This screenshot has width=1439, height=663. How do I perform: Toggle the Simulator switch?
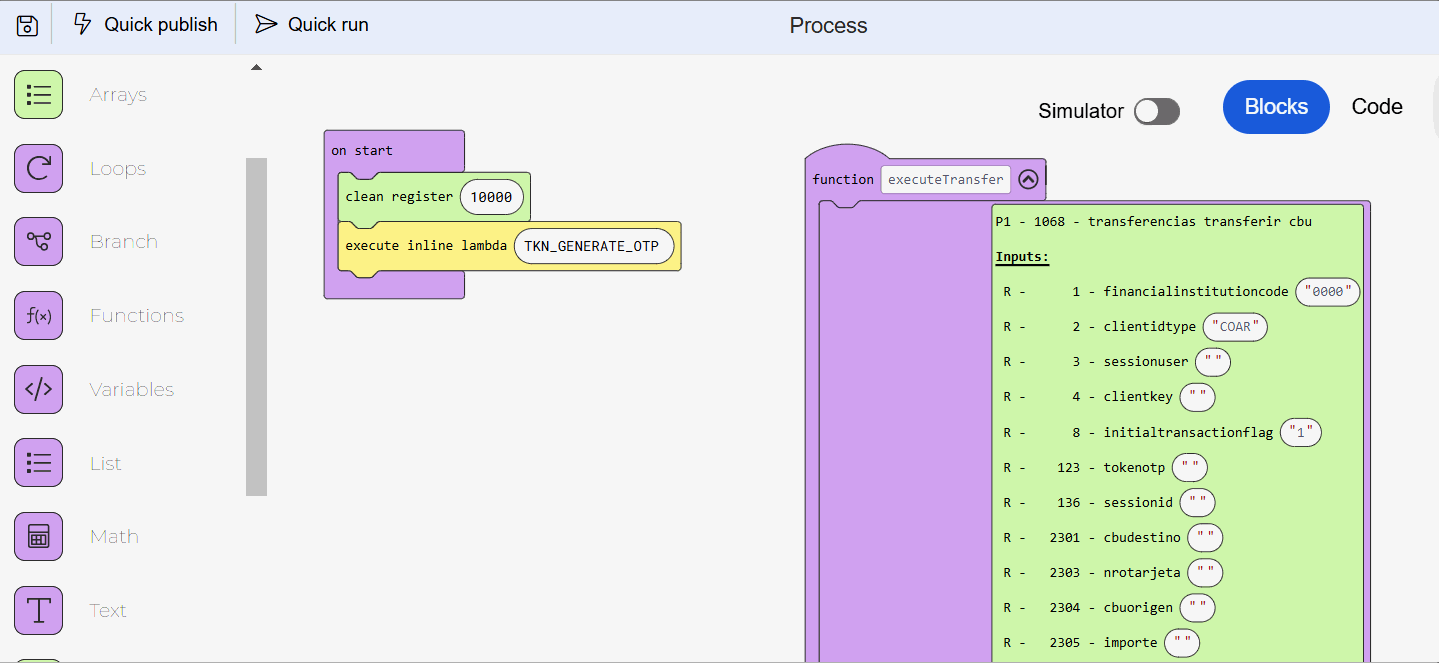click(1157, 111)
